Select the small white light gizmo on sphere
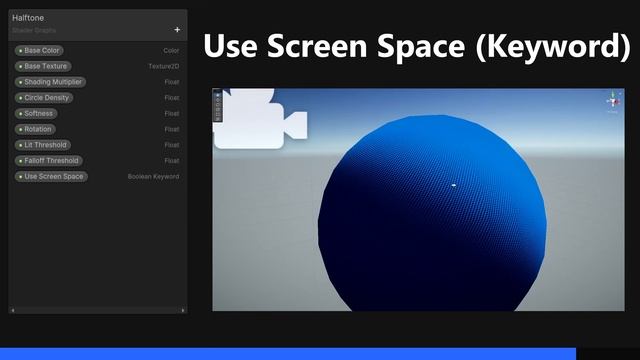 coord(453,186)
